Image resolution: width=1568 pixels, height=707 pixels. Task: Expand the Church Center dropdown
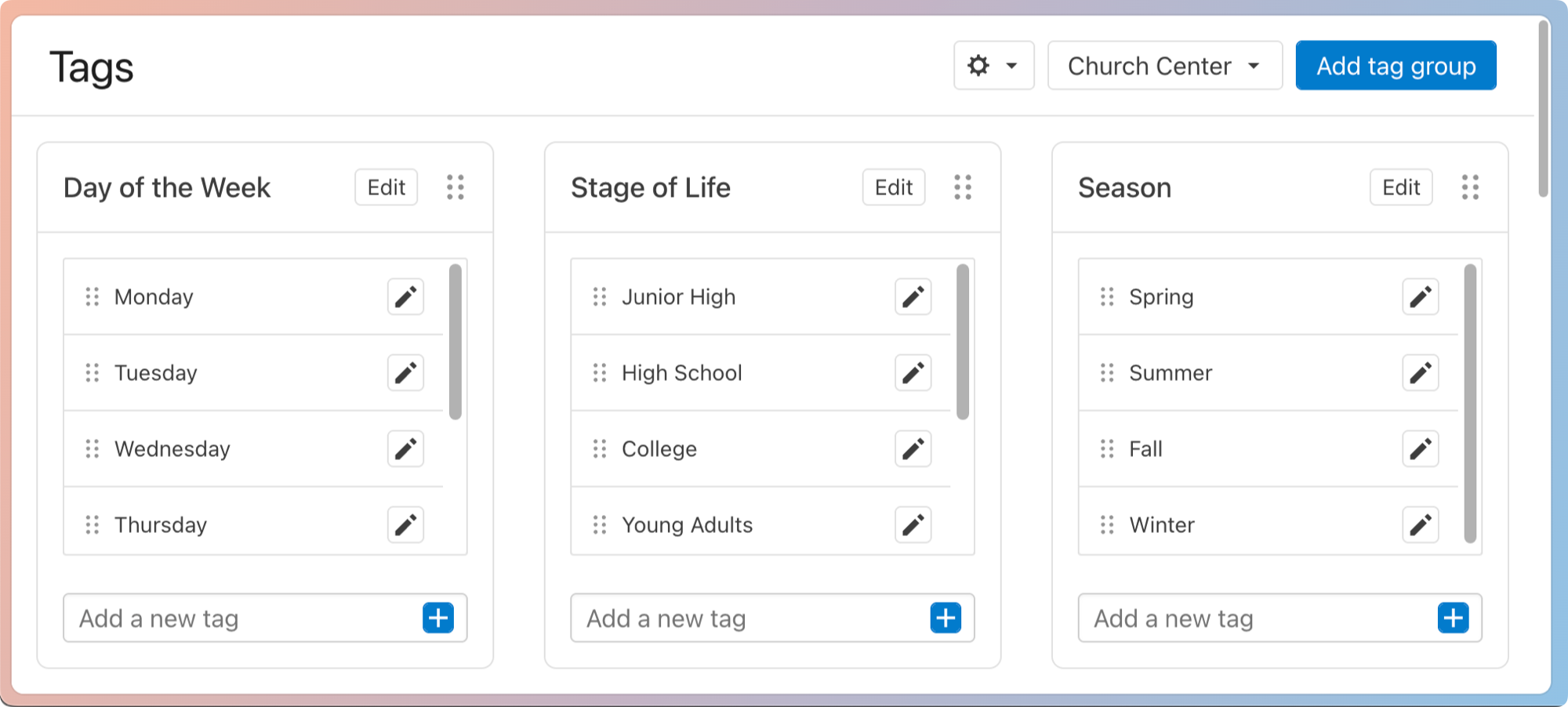1164,66
